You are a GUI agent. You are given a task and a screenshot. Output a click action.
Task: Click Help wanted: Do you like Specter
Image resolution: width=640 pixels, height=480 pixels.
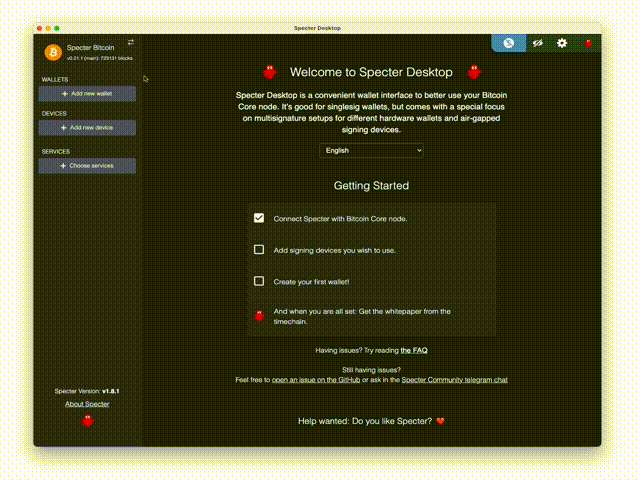click(365, 421)
